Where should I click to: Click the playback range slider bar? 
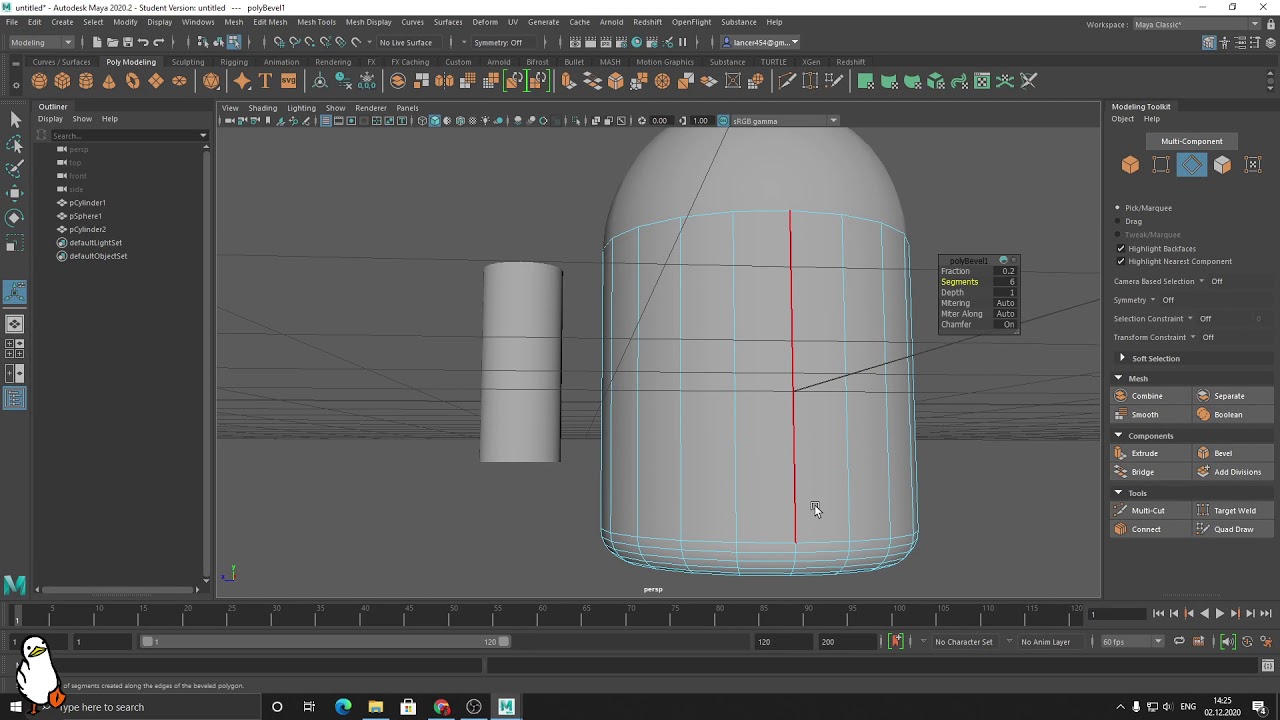click(x=325, y=641)
